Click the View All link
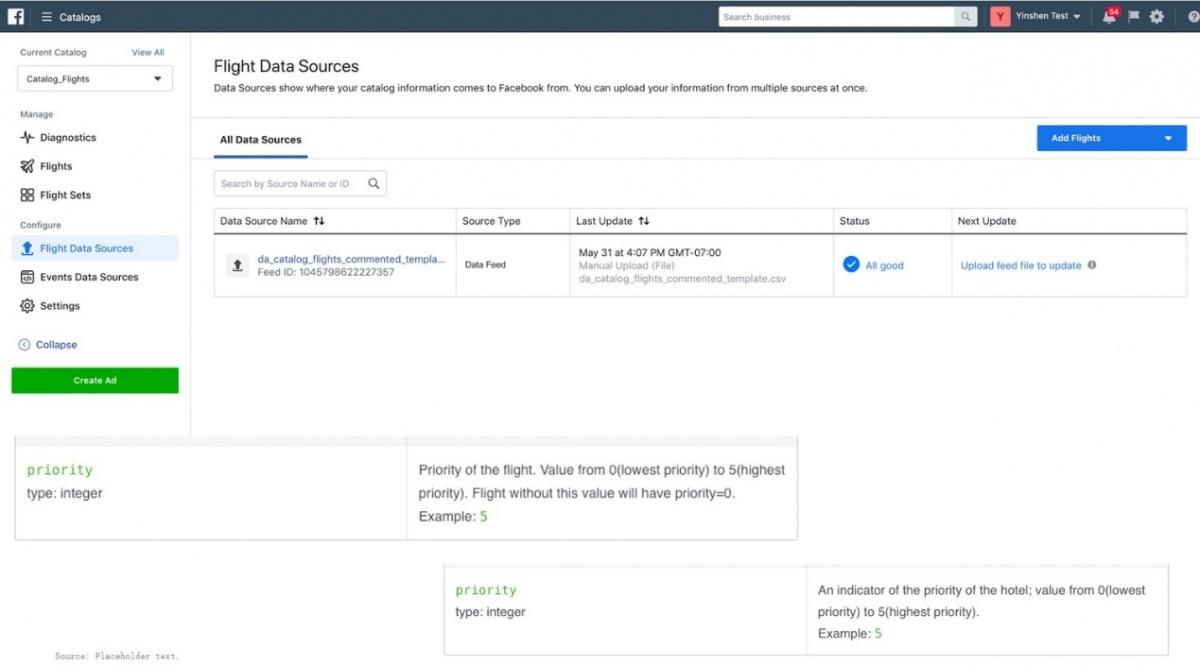Screen dimensions: 1200x667 pyautogui.click(x=148, y=53)
